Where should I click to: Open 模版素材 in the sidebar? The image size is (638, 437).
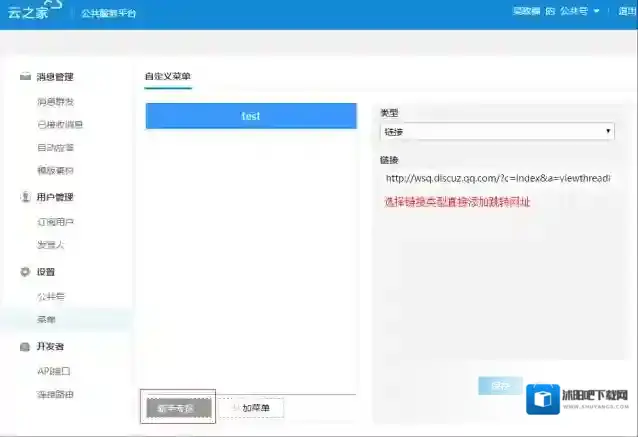point(55,170)
